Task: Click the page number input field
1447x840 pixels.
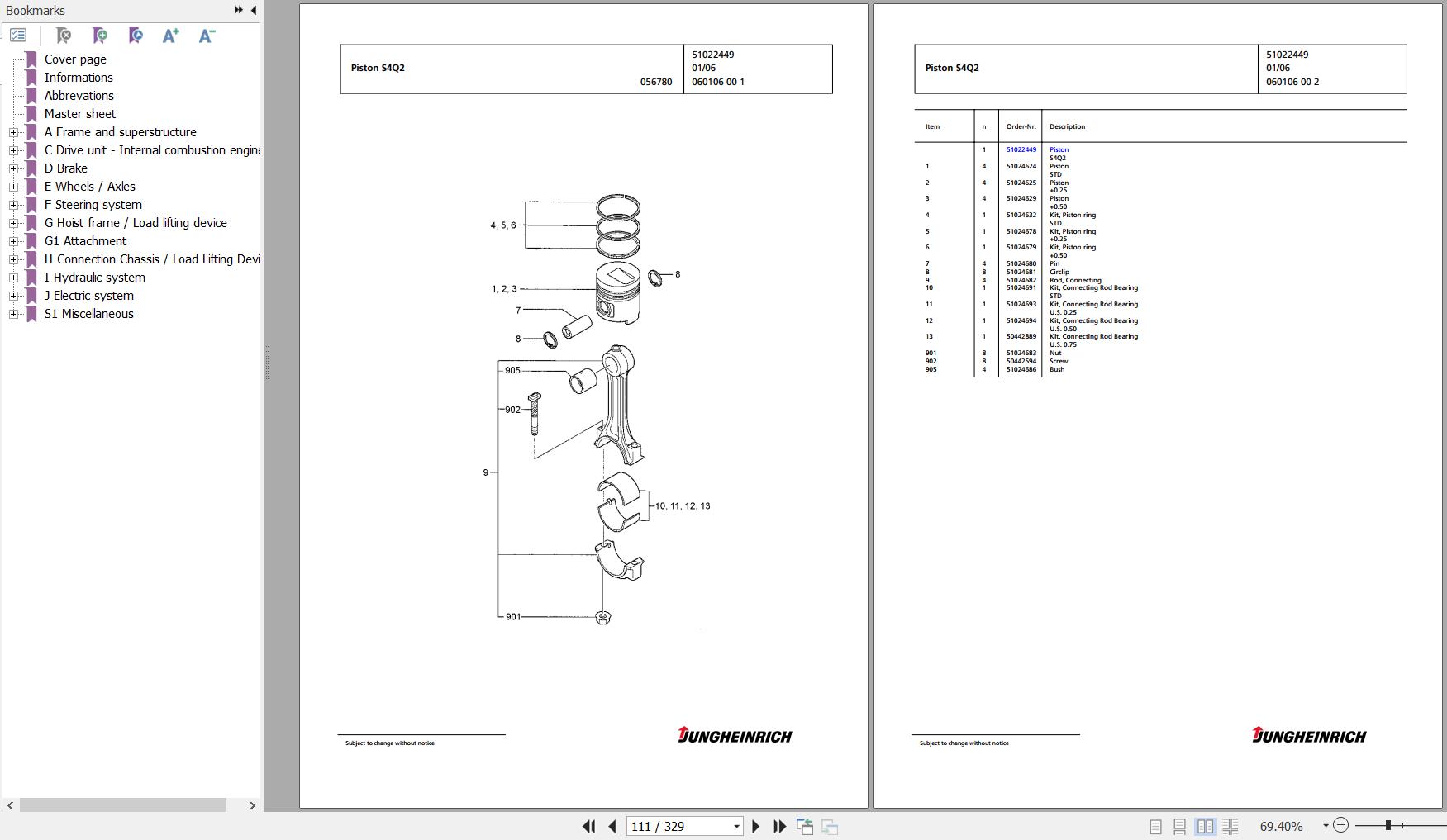Action: point(678,826)
